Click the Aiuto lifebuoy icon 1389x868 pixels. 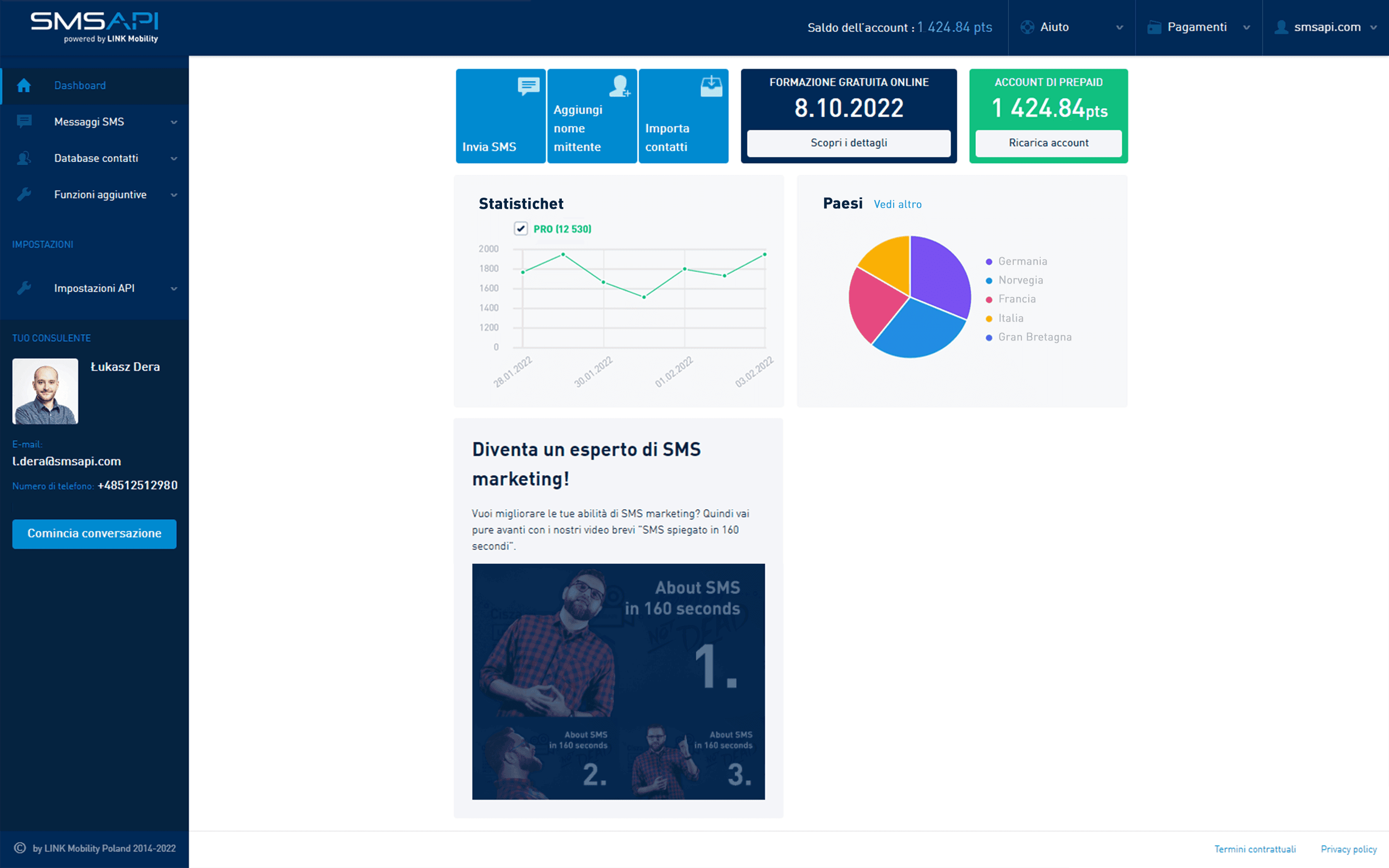(x=1027, y=27)
